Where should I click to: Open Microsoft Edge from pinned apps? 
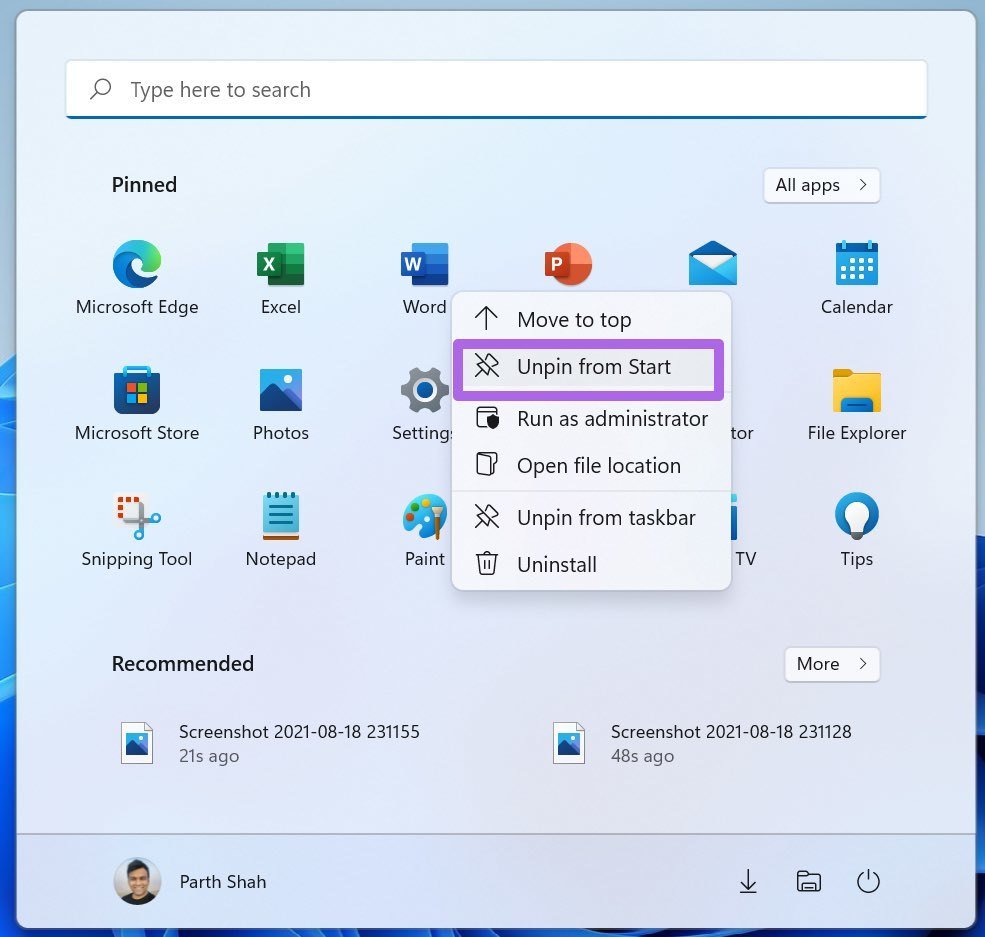pyautogui.click(x=137, y=266)
